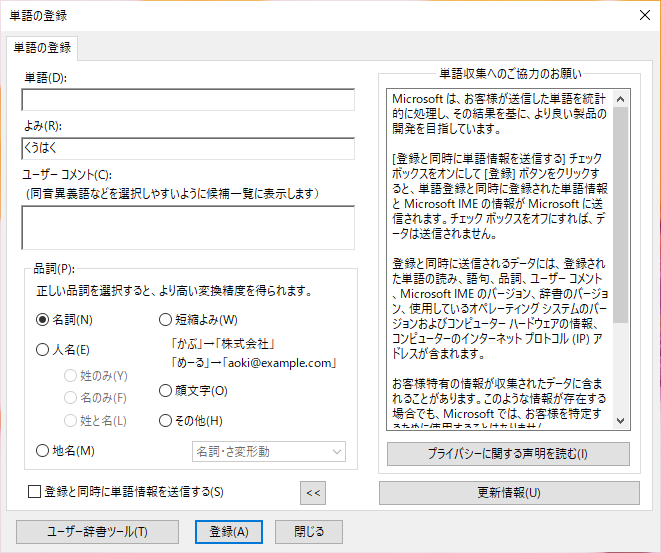Click the 単語(D) text input field

(188, 100)
